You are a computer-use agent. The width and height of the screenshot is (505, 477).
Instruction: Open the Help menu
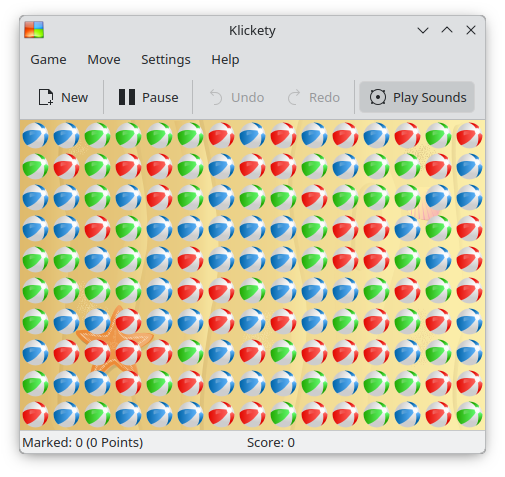[x=225, y=60]
